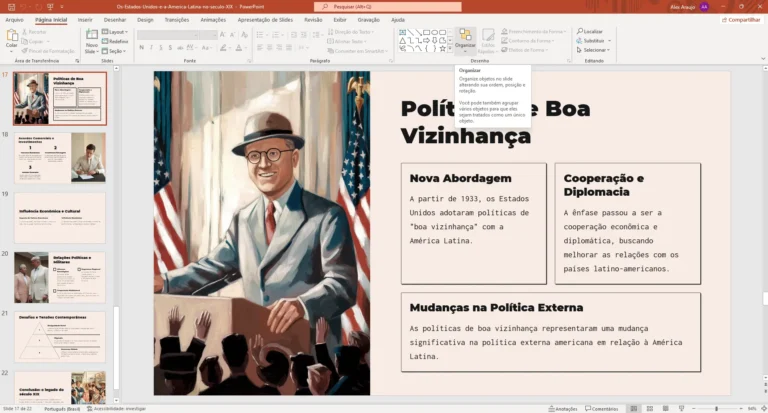
Task: Switch to the Gravação tab
Action: coord(368,20)
